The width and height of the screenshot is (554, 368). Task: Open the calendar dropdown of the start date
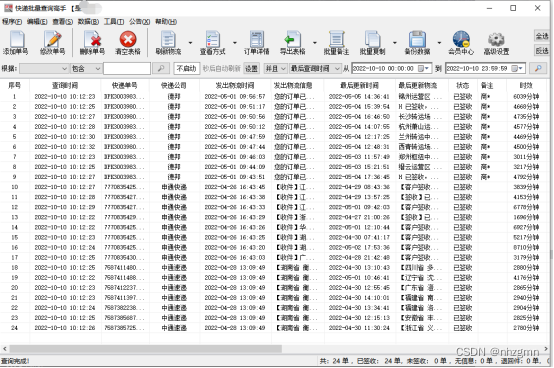click(423, 68)
